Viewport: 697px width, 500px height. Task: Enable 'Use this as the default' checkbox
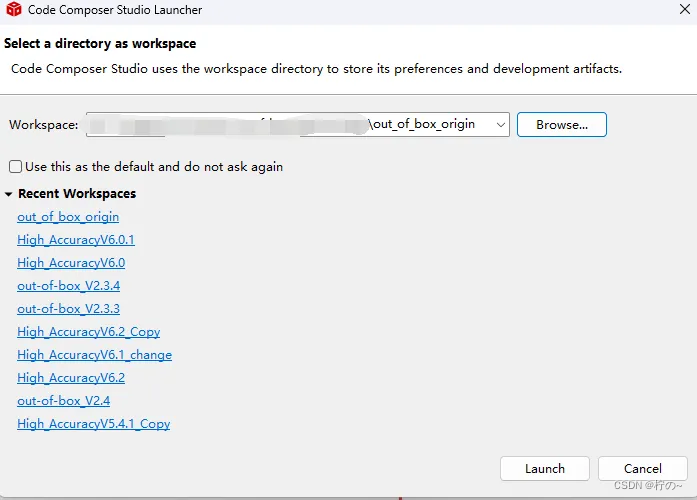[16, 167]
